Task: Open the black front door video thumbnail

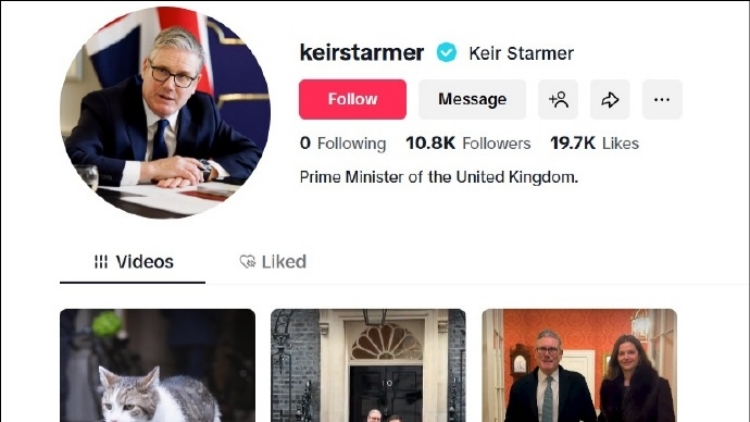Action: 368,365
